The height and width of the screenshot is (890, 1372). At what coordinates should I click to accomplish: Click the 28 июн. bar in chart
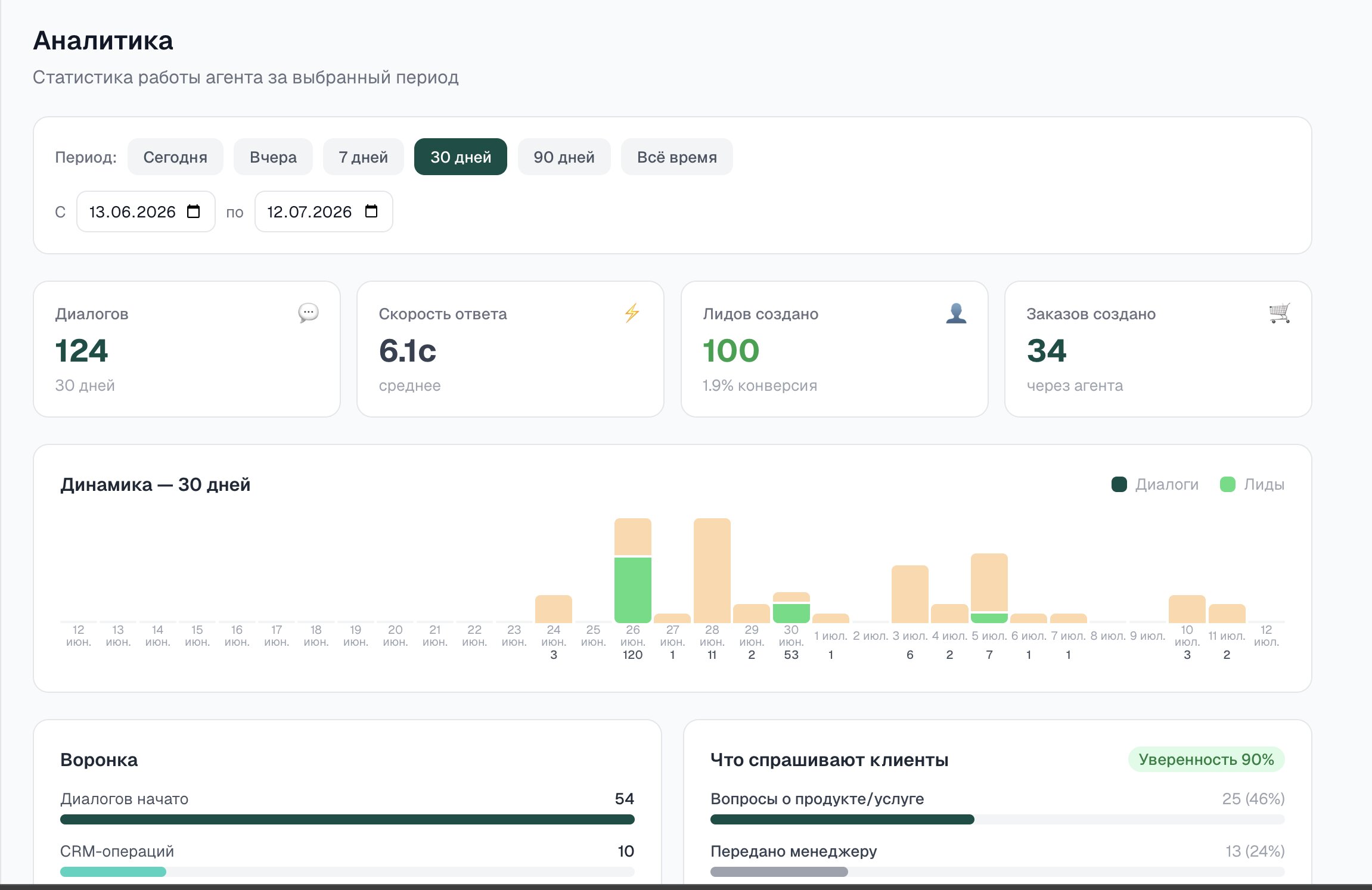click(712, 571)
